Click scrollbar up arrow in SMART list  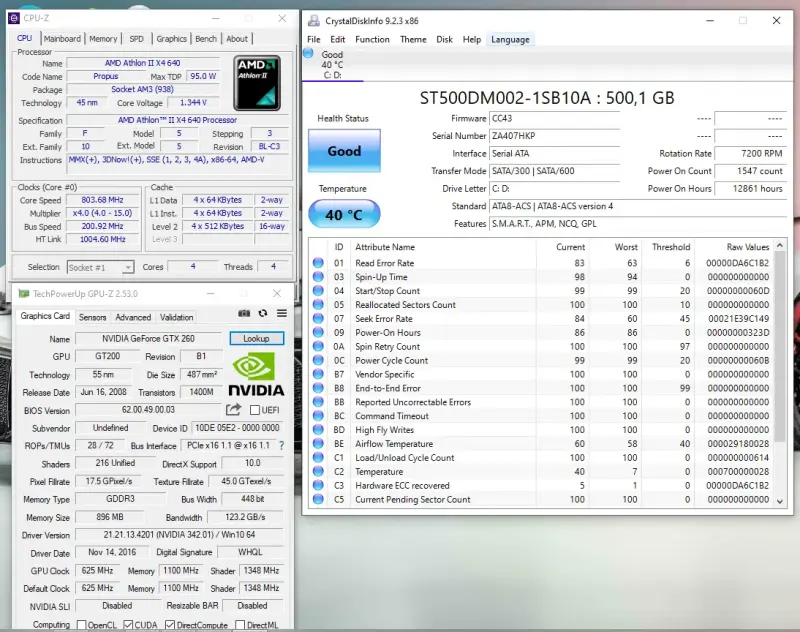click(x=780, y=245)
